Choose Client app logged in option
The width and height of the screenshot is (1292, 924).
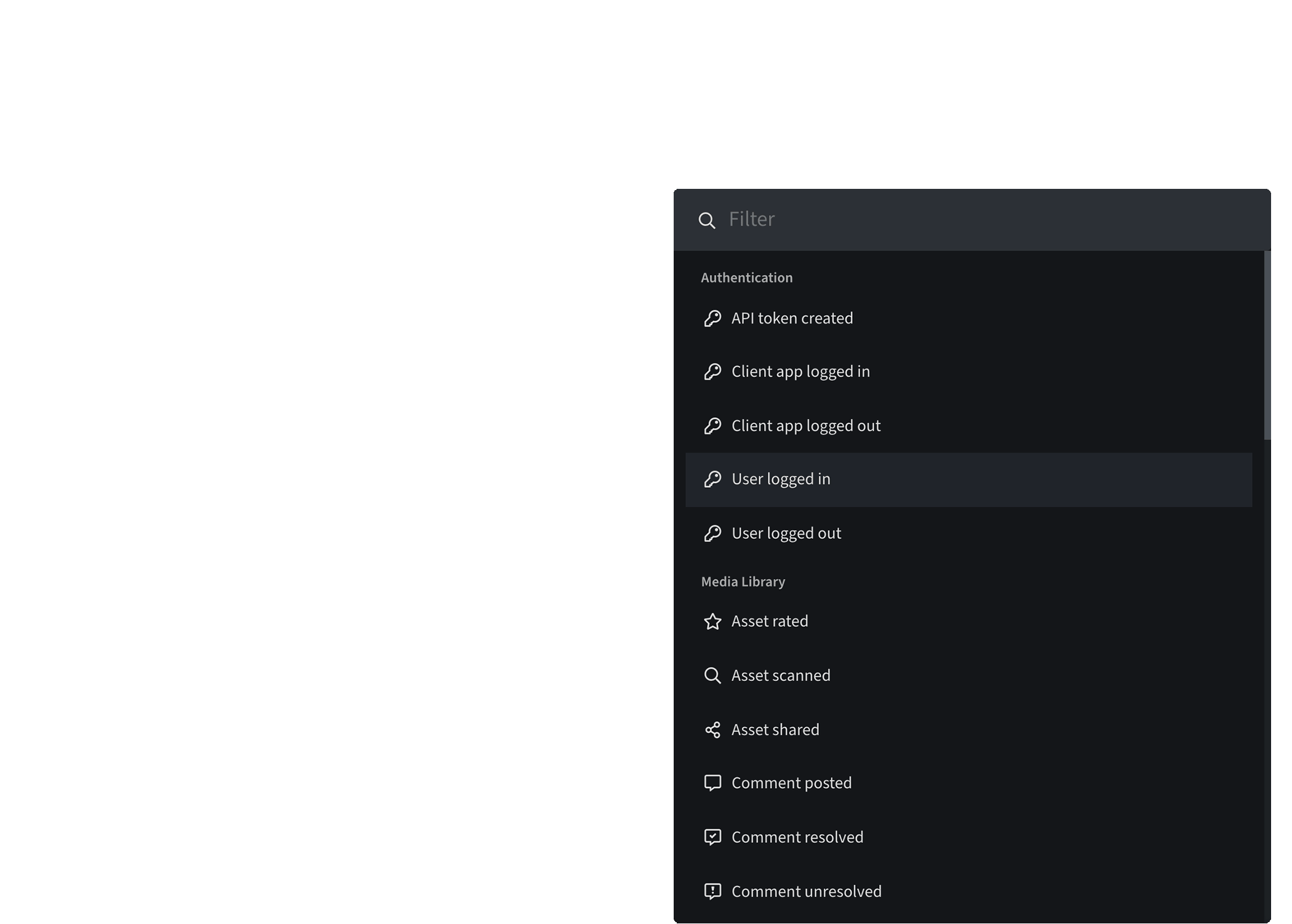point(800,372)
